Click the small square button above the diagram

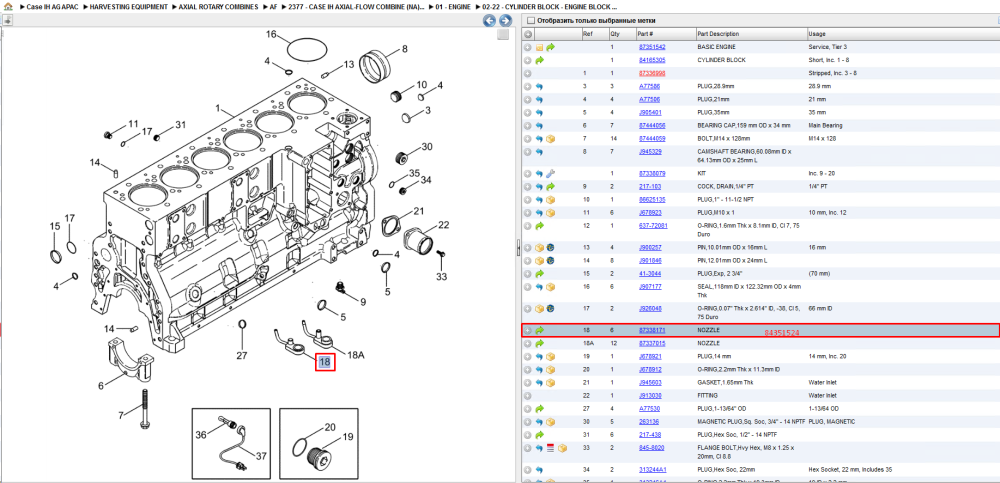503,34
